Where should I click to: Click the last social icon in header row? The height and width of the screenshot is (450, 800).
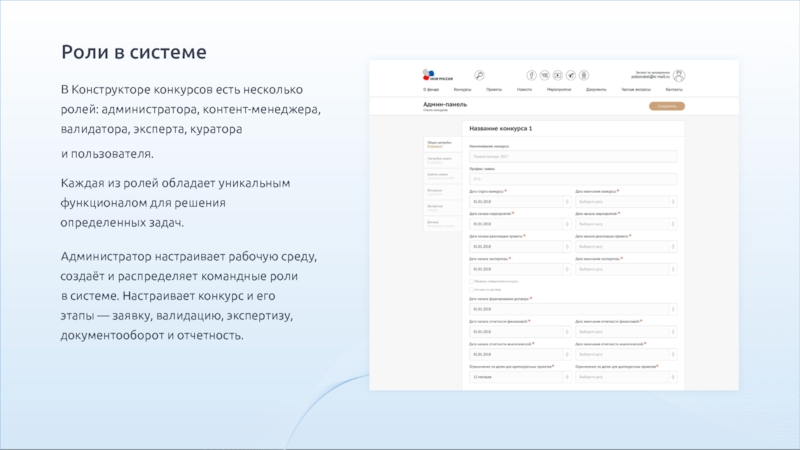pyautogui.click(x=583, y=75)
